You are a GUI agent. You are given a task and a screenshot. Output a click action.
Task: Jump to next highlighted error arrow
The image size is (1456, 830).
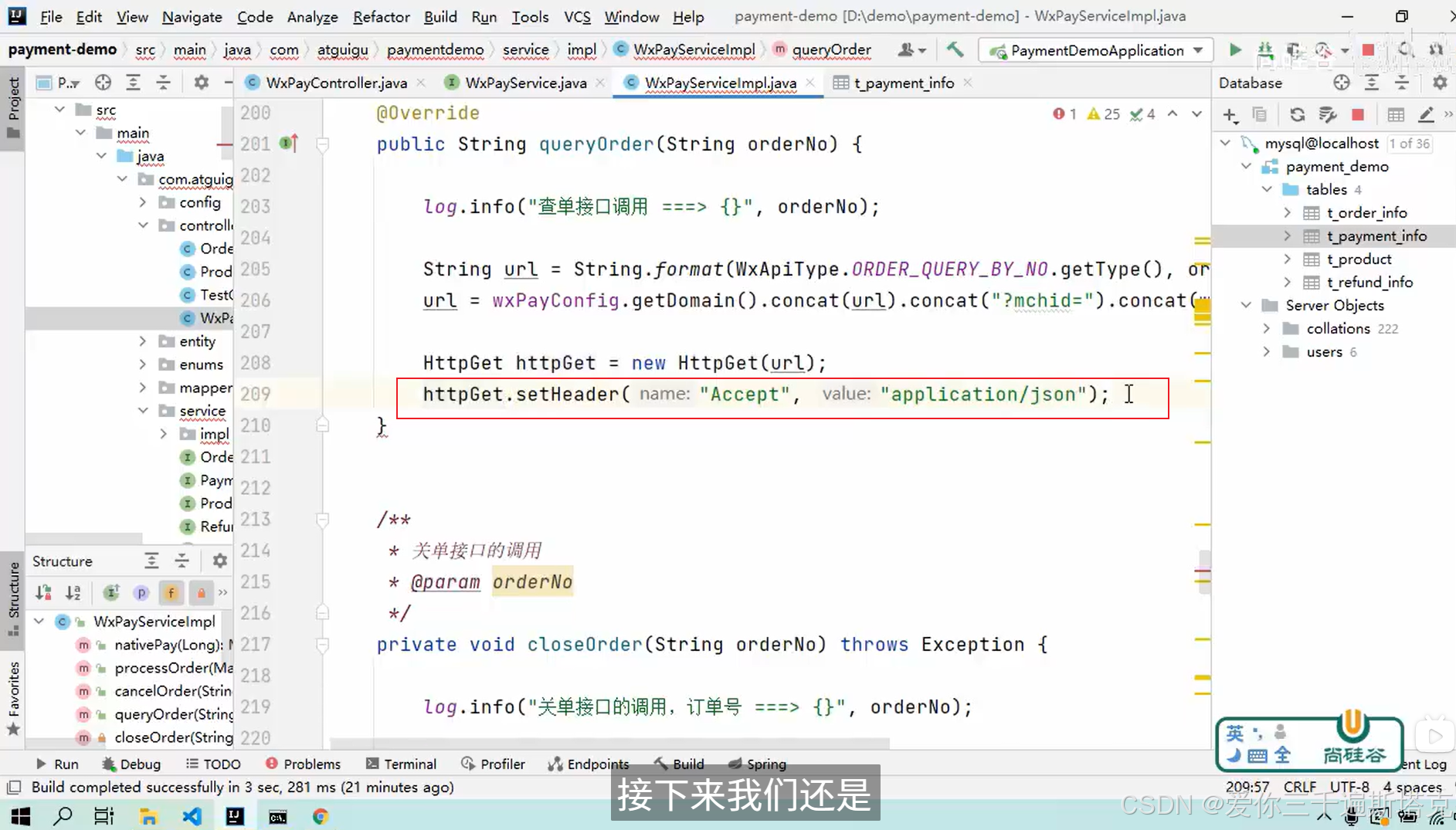coord(1196,114)
